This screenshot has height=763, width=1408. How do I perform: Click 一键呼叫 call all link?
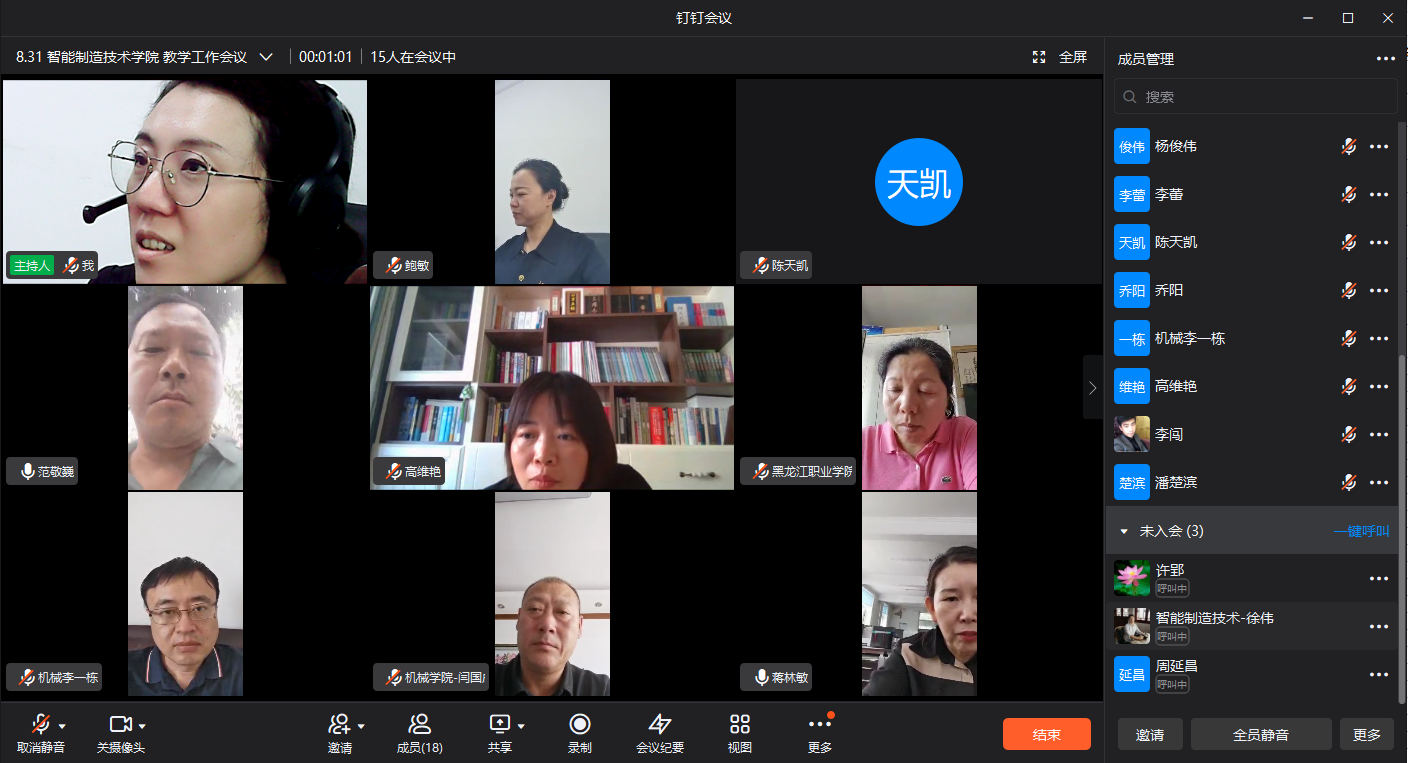pyautogui.click(x=1361, y=531)
